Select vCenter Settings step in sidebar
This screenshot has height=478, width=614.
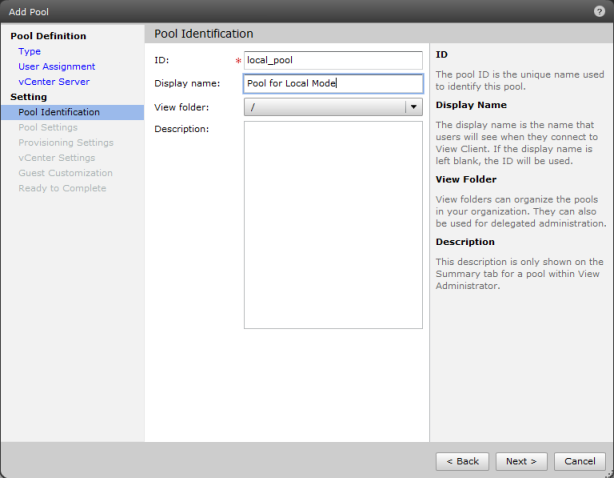[56, 157]
